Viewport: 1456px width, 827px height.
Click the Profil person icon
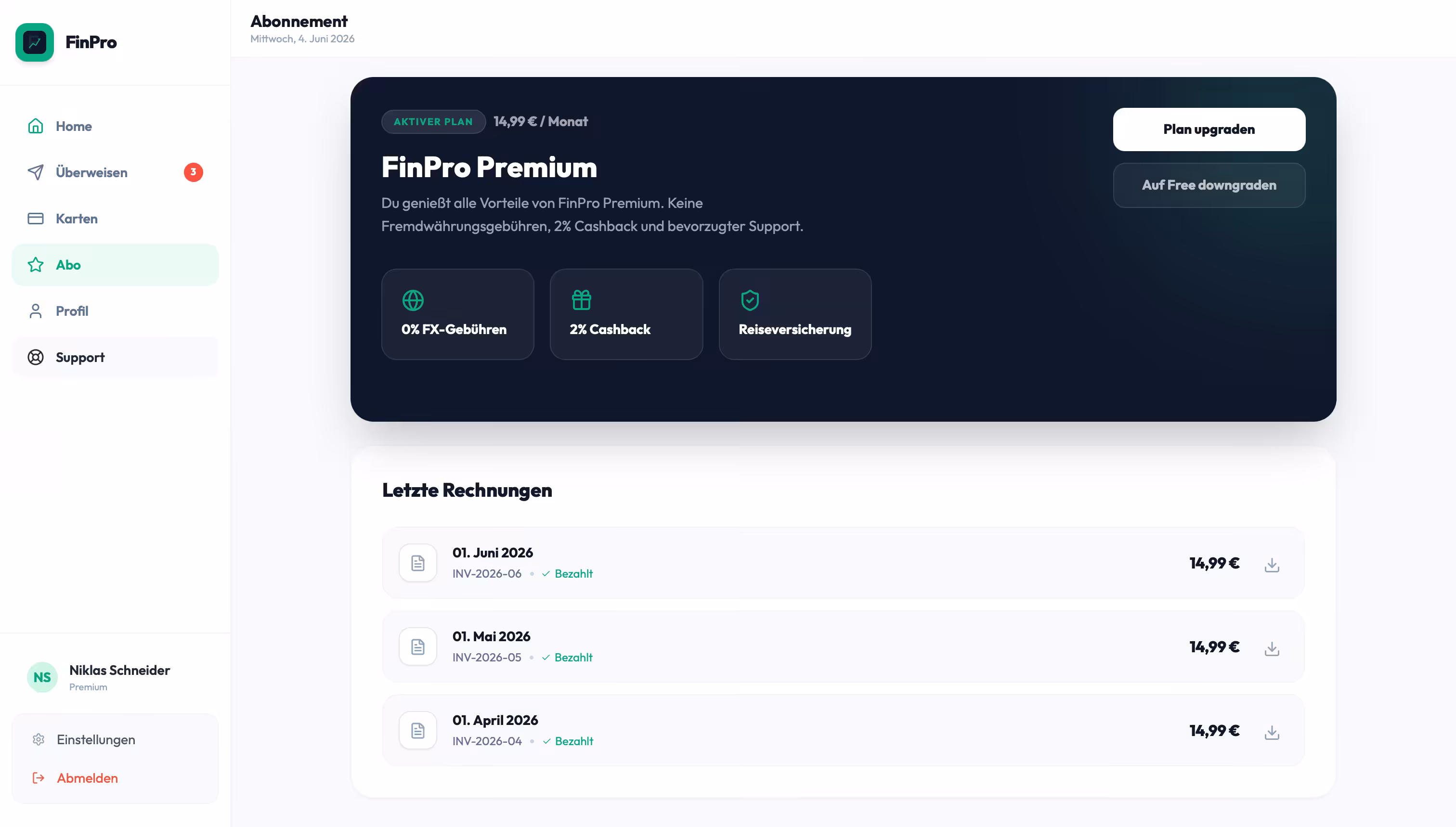click(x=36, y=311)
